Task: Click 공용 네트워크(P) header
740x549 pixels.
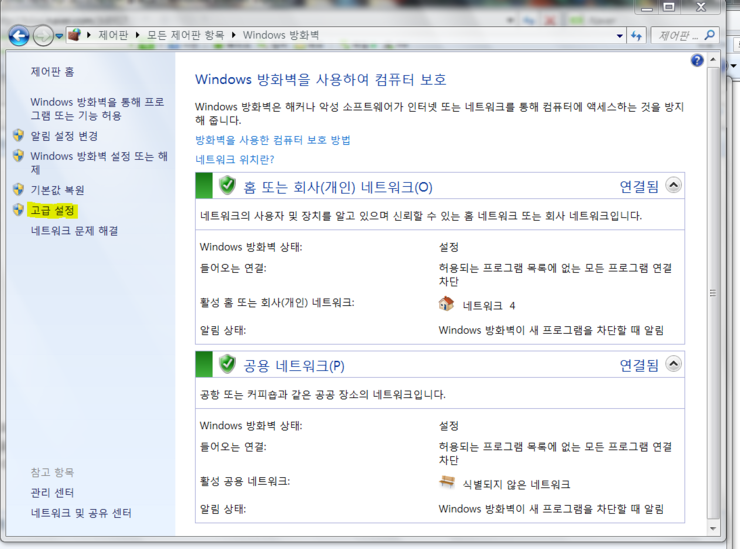Action: [294, 366]
